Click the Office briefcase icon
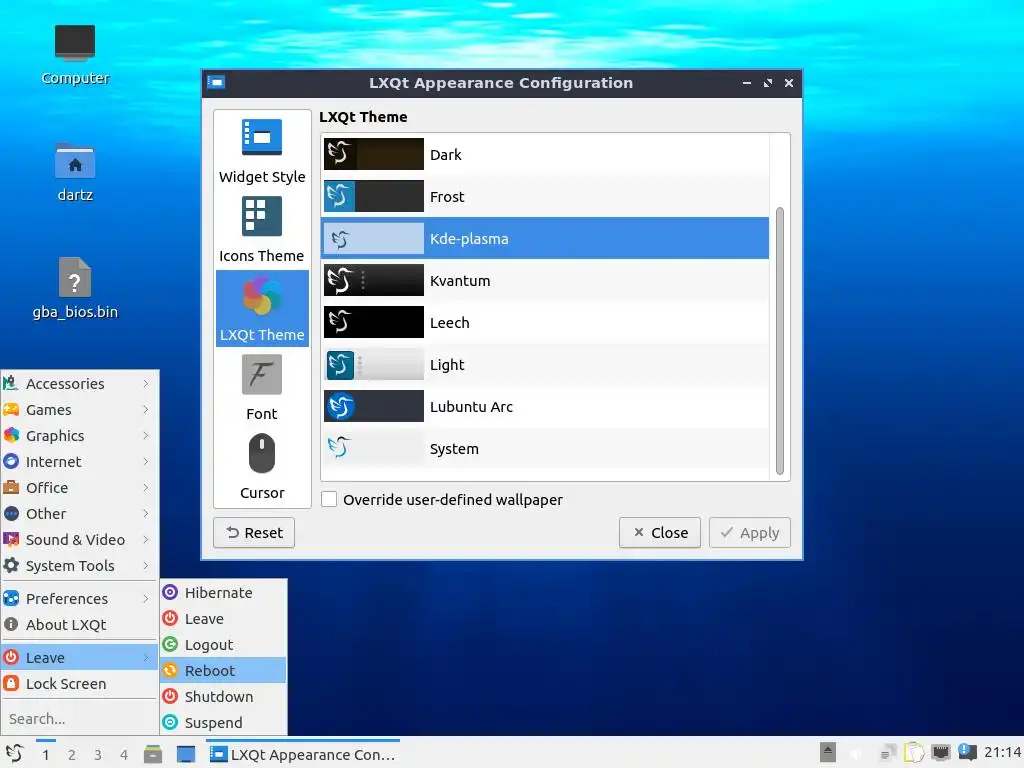 pyautogui.click(x=11, y=487)
